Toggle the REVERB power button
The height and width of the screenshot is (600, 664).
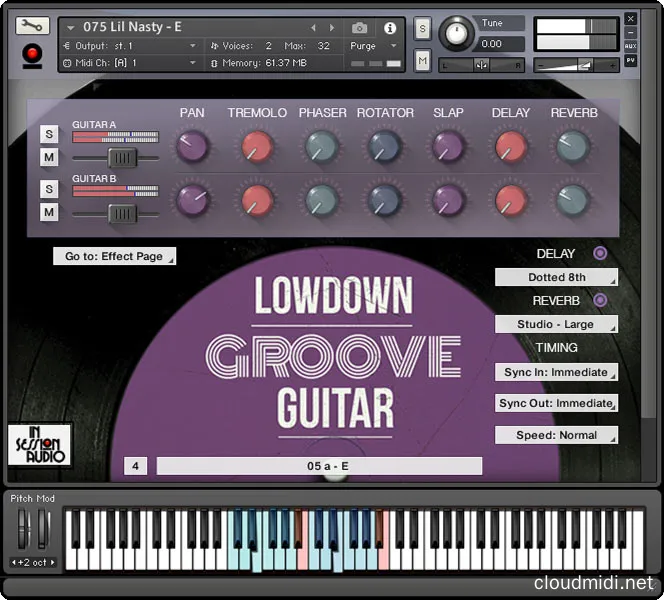coord(600,300)
